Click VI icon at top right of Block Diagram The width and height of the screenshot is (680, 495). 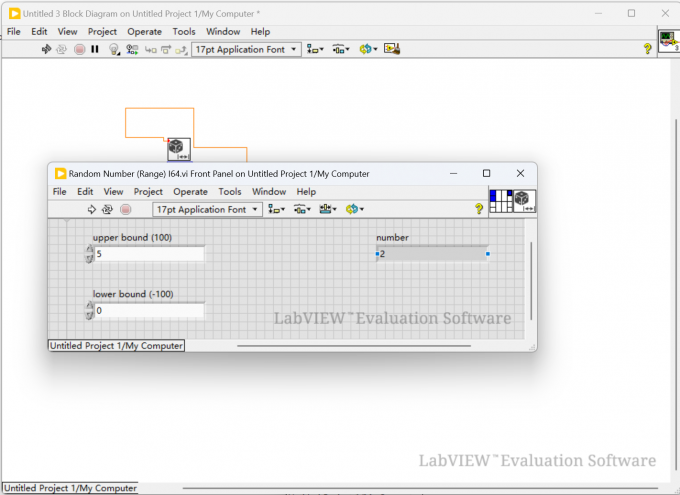(x=669, y=41)
